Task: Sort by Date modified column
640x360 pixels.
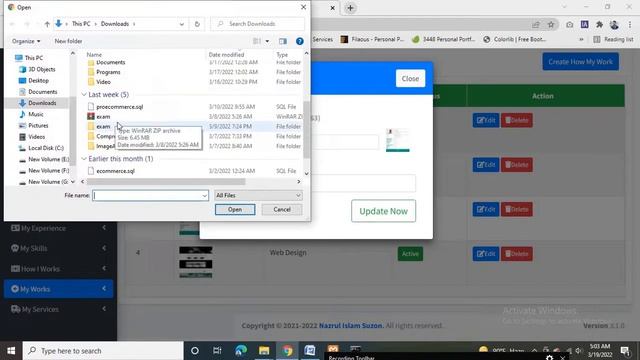Action: coord(227,55)
